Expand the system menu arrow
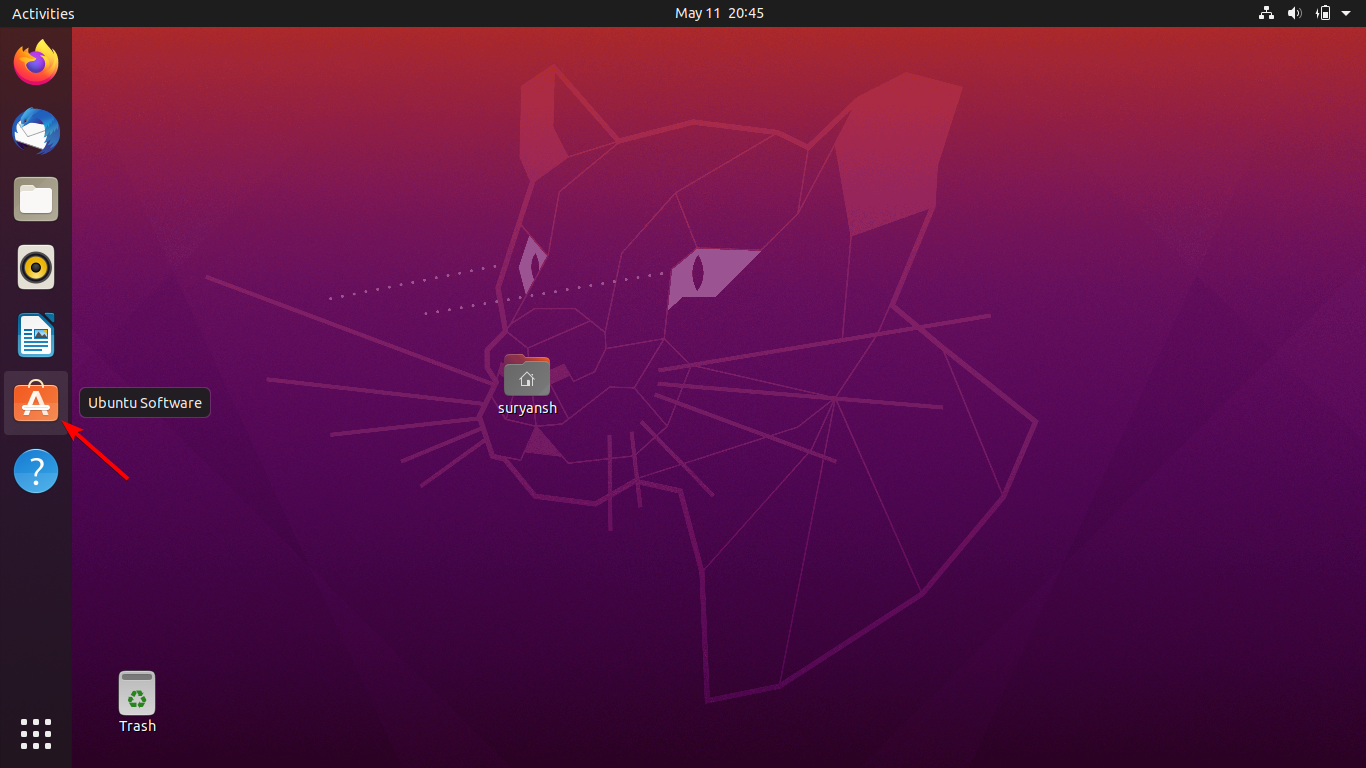 tap(1346, 13)
